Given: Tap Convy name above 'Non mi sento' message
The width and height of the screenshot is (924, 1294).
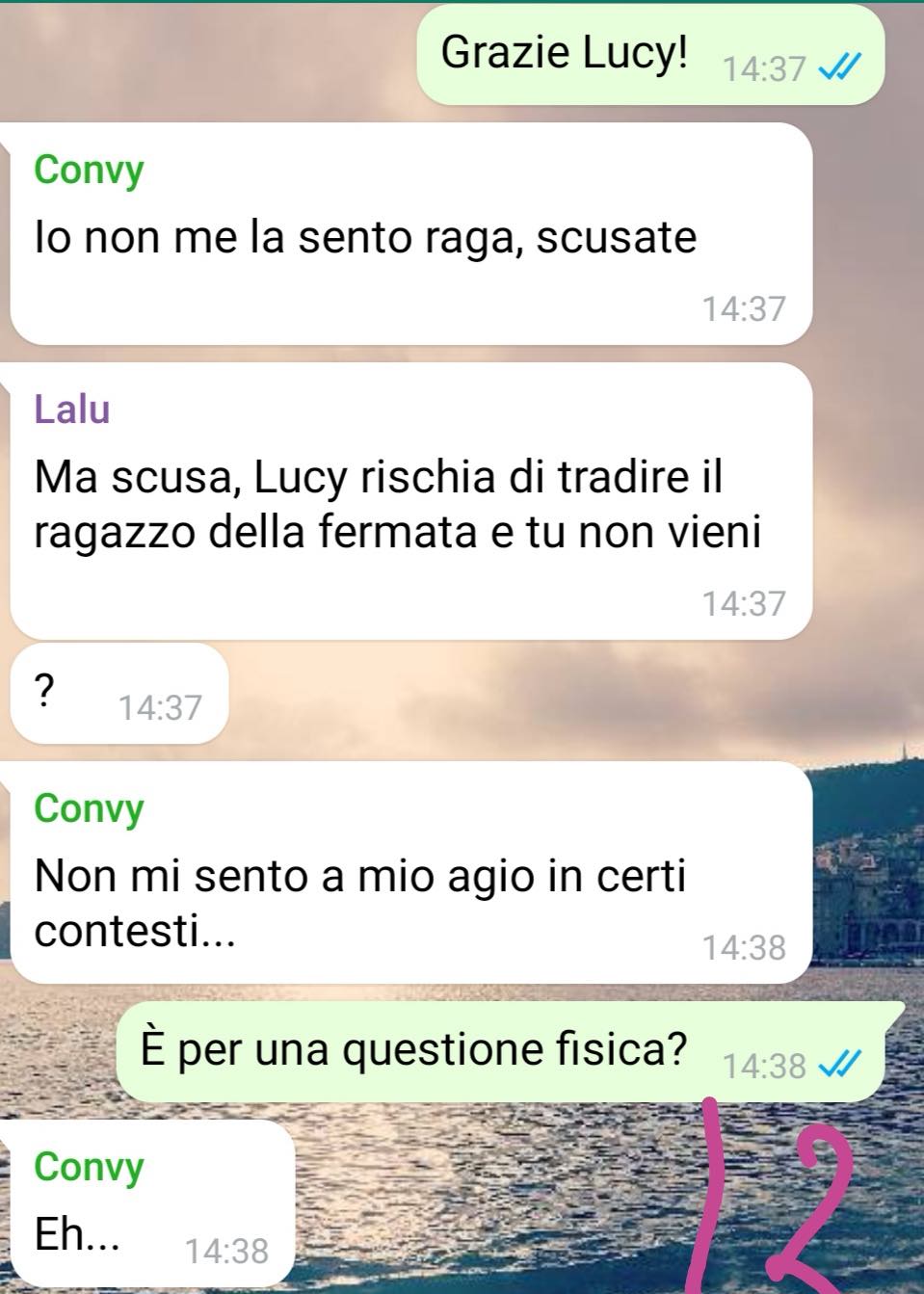Looking at the screenshot, I should 89,807.
